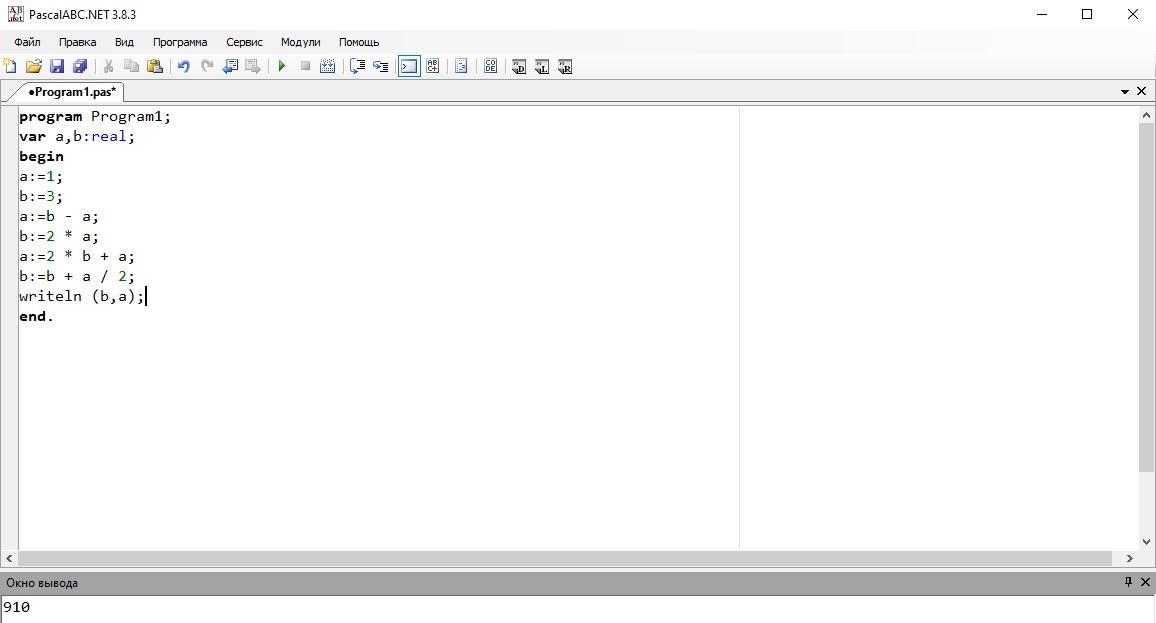
Task: Click the 'a:=b - a;' line
Action: coord(59,217)
